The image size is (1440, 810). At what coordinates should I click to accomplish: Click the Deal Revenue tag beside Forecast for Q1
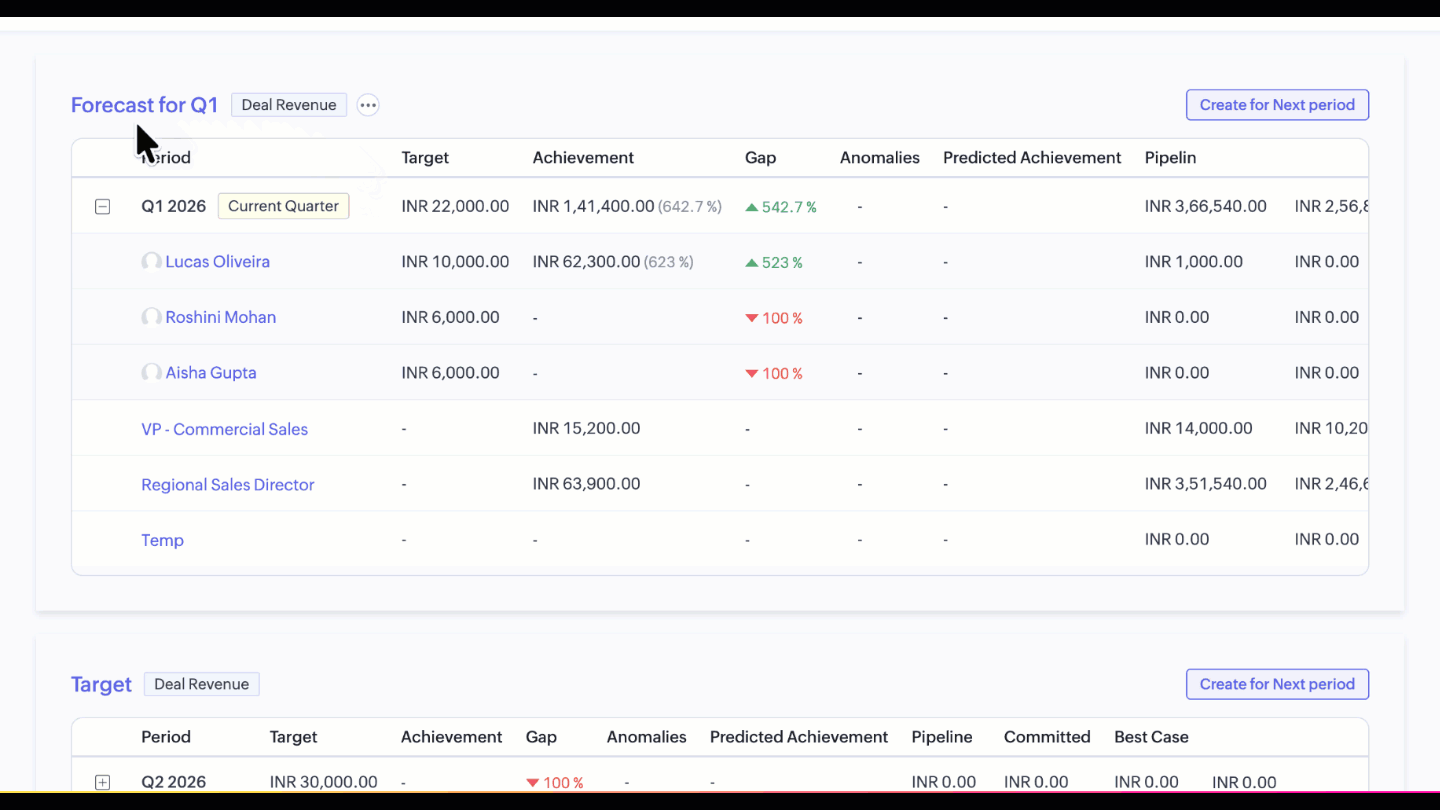coord(289,105)
